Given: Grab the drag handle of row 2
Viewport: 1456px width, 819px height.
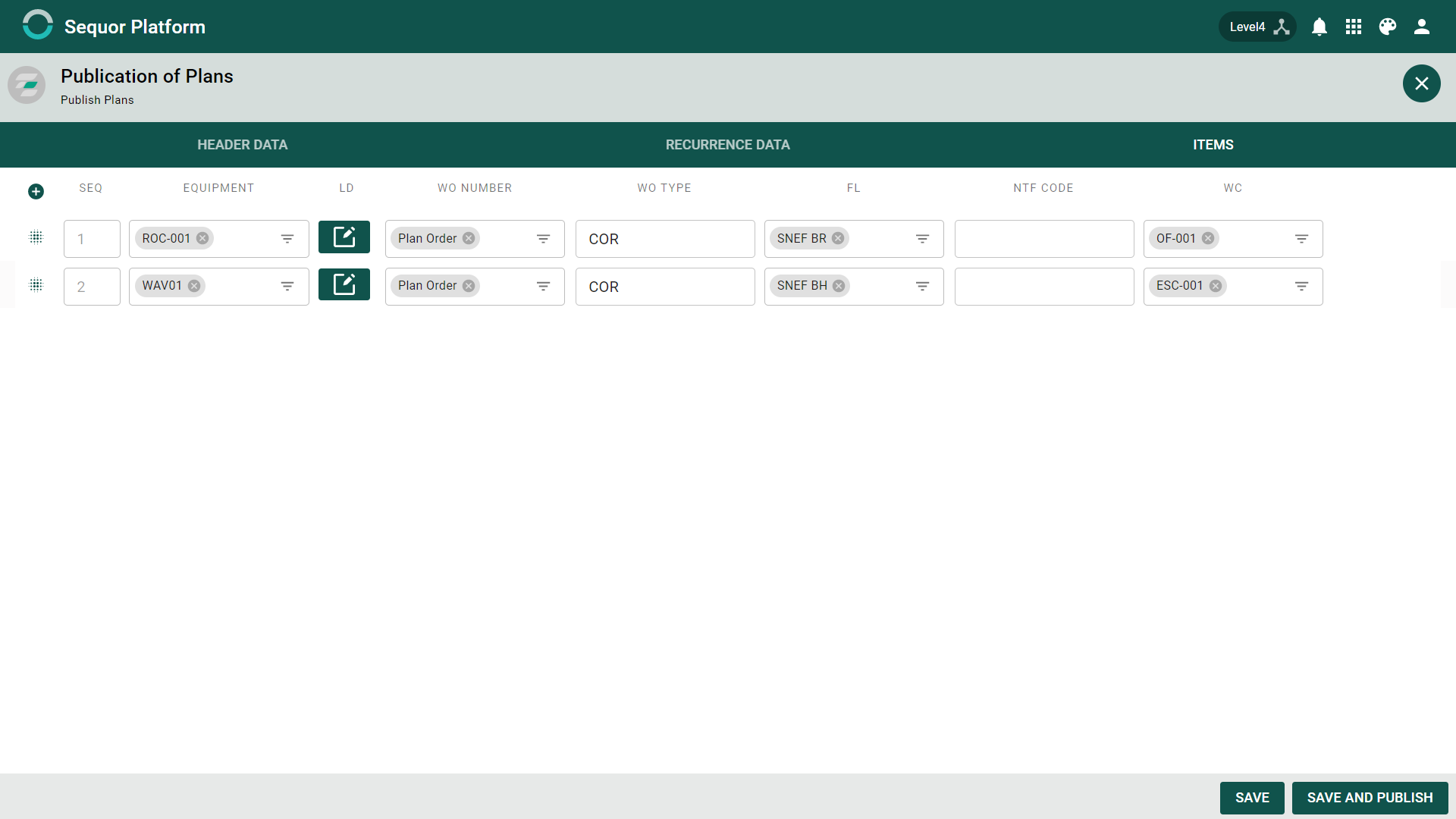Looking at the screenshot, I should (x=36, y=285).
